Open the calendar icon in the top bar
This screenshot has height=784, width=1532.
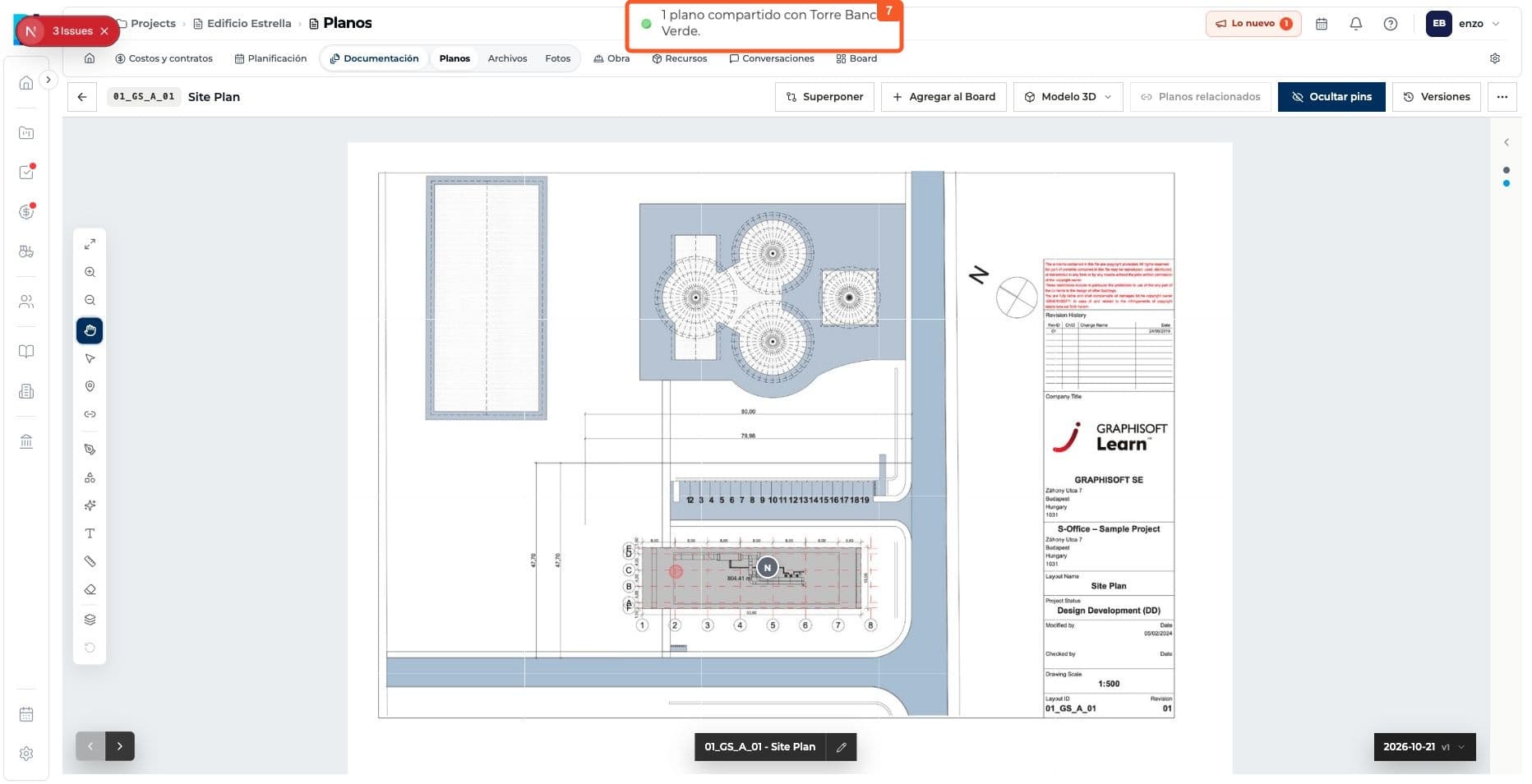click(1322, 24)
